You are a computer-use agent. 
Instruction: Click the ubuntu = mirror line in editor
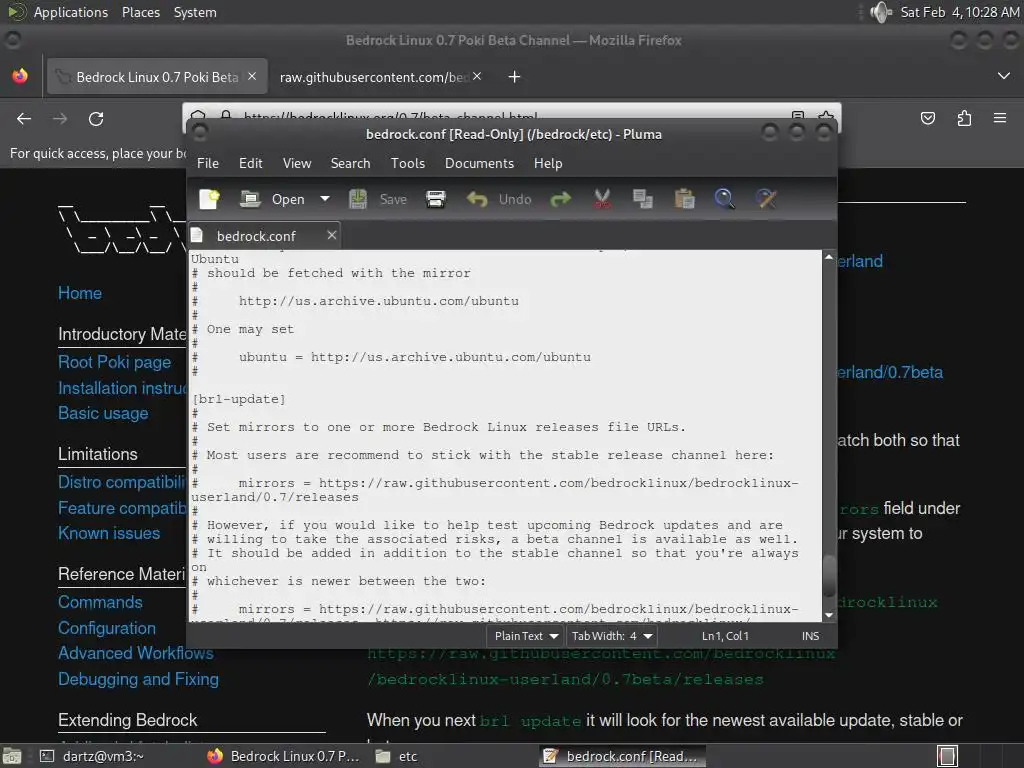point(415,357)
